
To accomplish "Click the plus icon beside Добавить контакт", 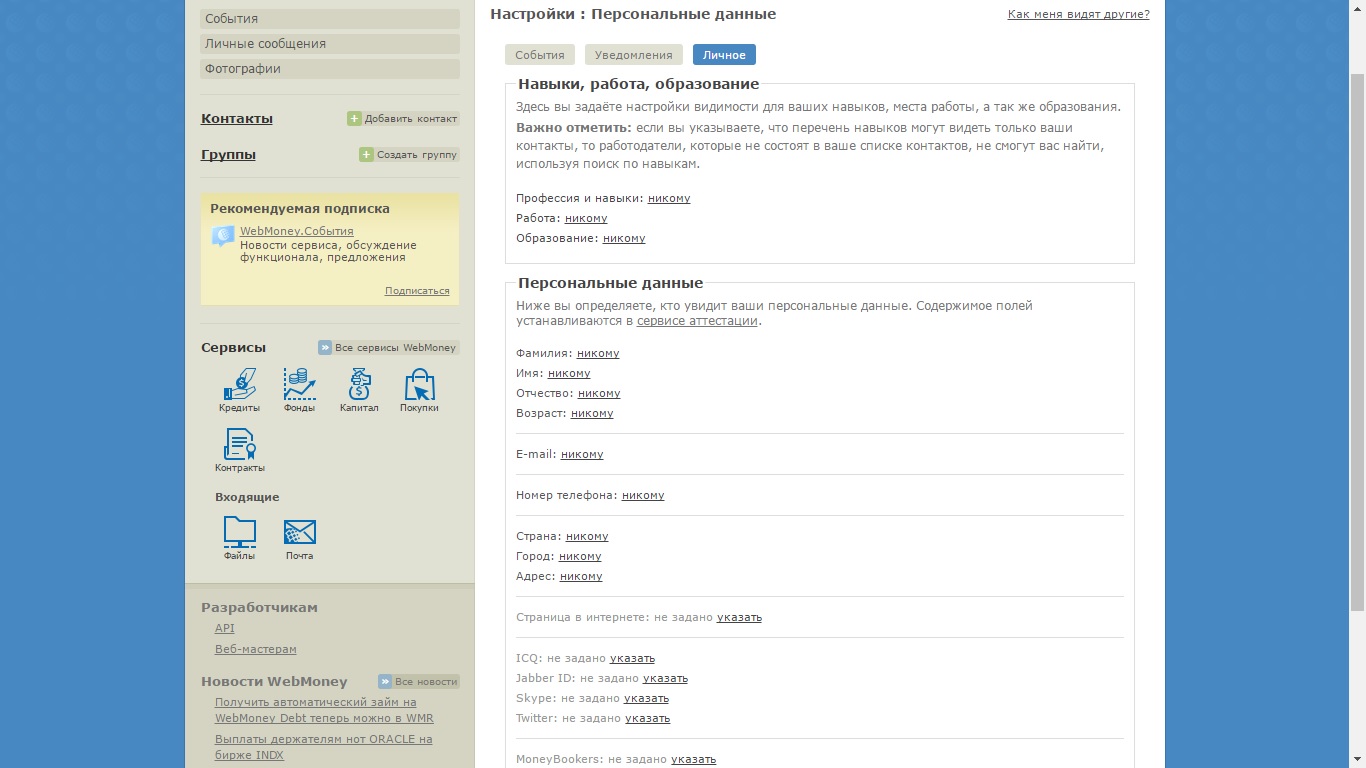I will 354,118.
